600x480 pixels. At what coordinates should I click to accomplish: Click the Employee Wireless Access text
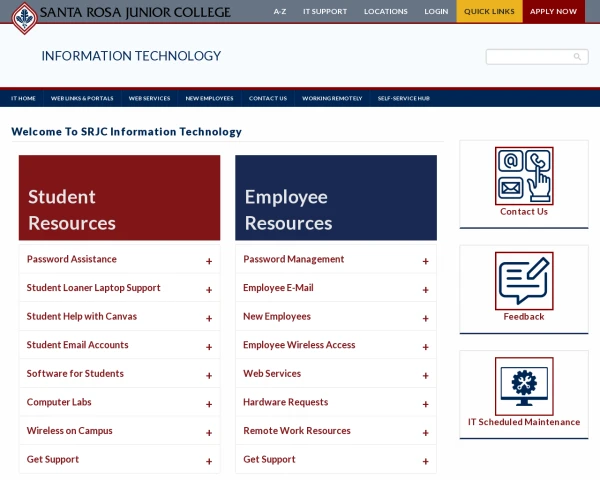tap(299, 345)
